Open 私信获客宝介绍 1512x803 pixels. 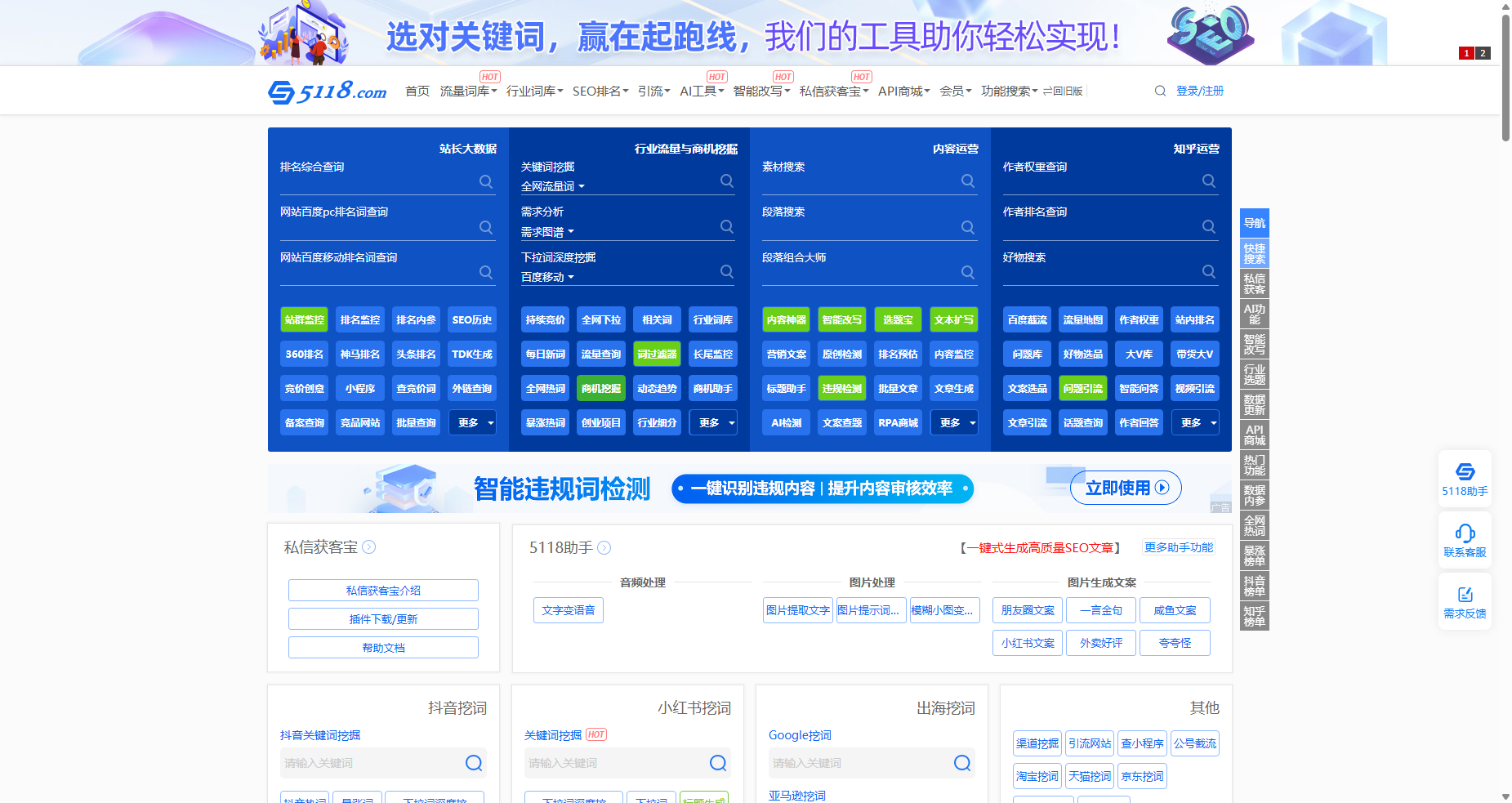(x=383, y=591)
